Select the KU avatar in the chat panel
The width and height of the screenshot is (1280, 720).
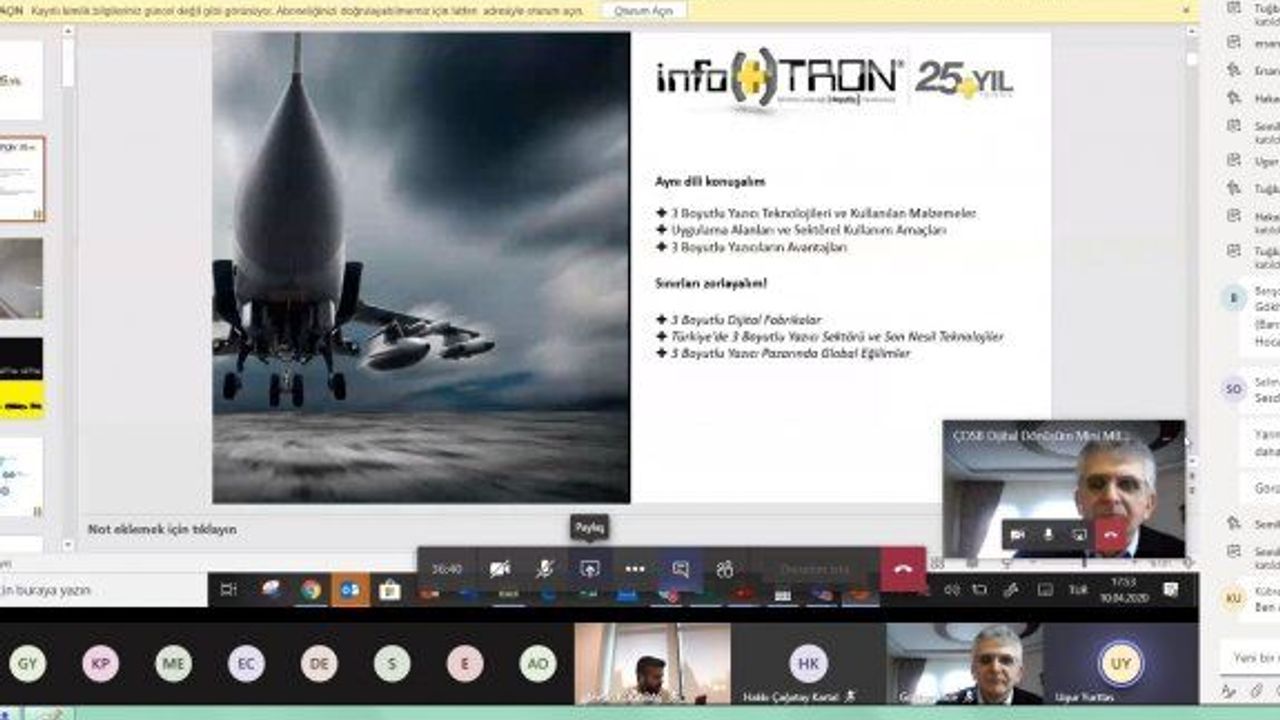[1234, 598]
